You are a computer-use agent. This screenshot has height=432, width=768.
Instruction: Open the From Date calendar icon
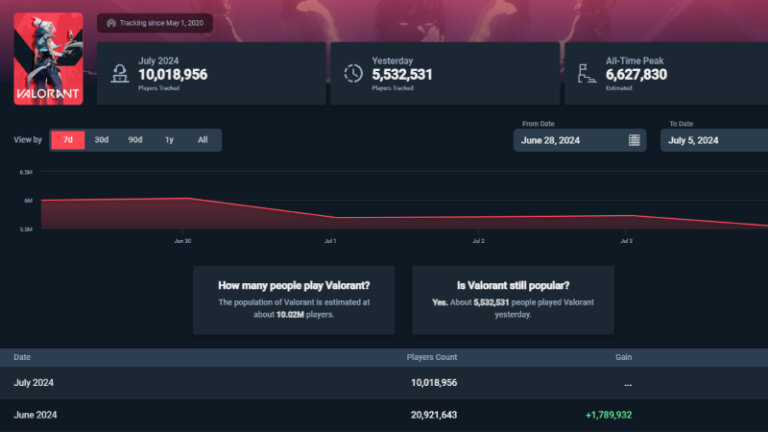[634, 140]
